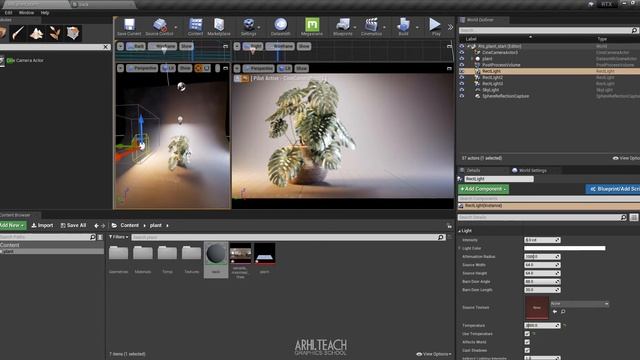Image resolution: width=640 pixels, height=360 pixels.
Task: Click the Show button in the Right viewport
Action: 304,46
